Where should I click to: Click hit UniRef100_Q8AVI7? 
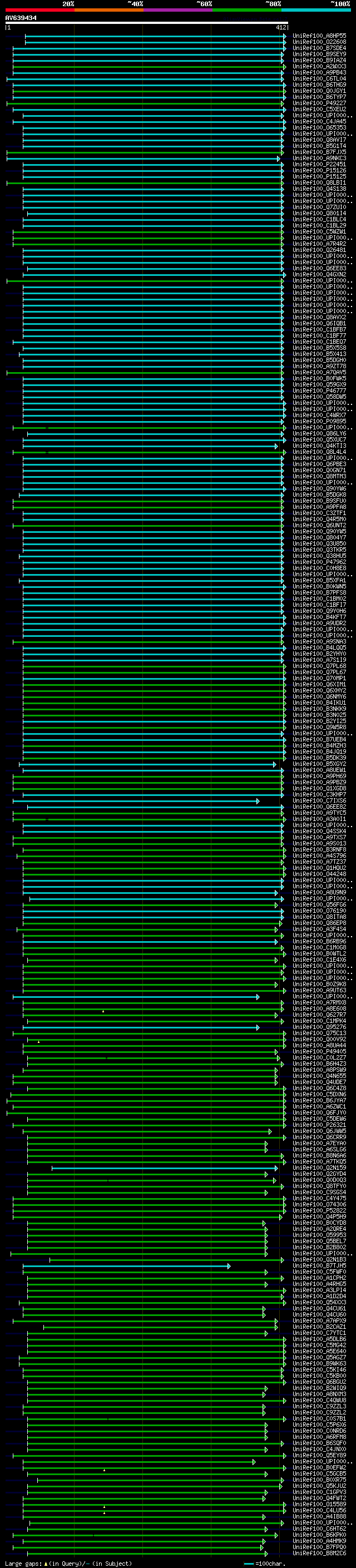[x=319, y=140]
